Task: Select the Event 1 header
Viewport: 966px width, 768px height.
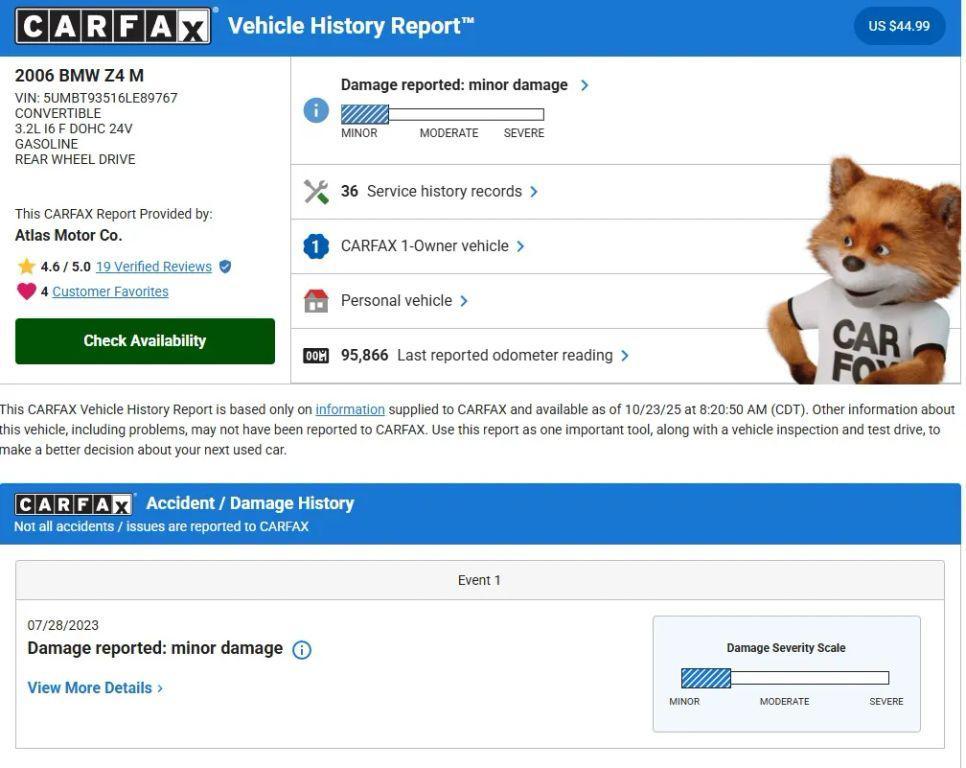Action: click(x=479, y=579)
